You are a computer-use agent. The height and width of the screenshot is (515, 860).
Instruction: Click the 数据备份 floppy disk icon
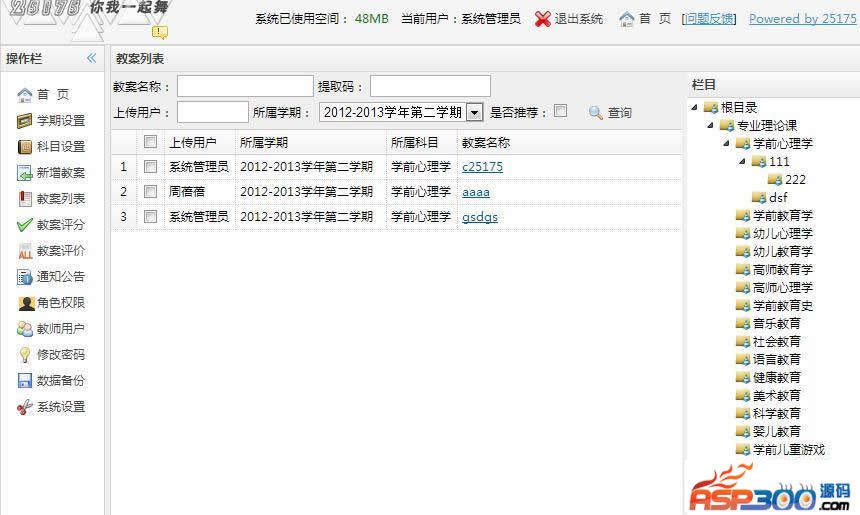(x=25, y=381)
